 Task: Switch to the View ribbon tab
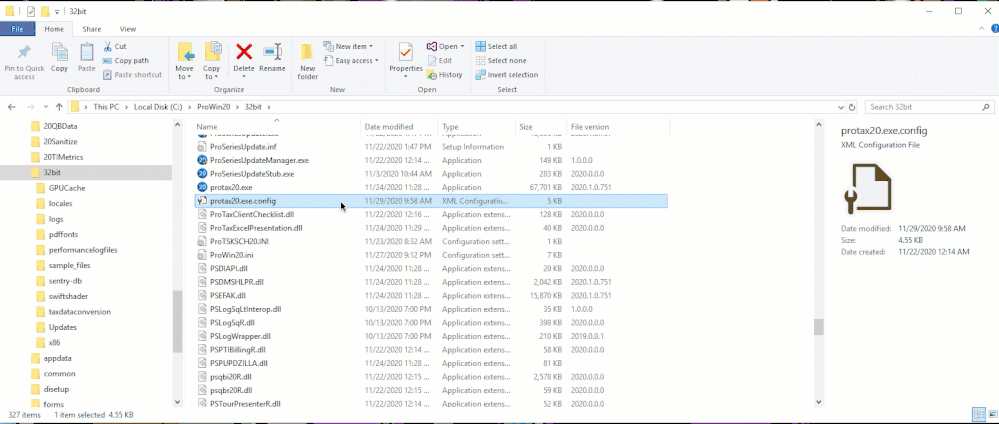click(128, 29)
